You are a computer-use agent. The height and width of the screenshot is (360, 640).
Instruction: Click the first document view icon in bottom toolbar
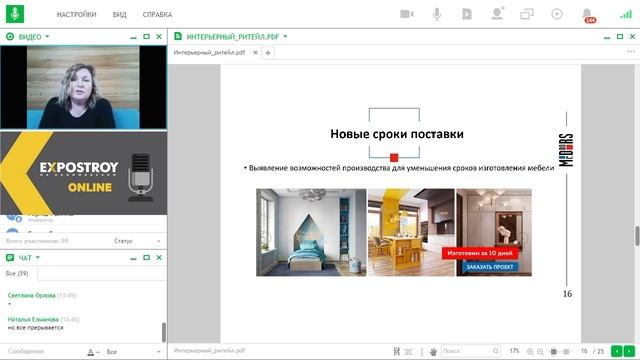tap(397, 351)
